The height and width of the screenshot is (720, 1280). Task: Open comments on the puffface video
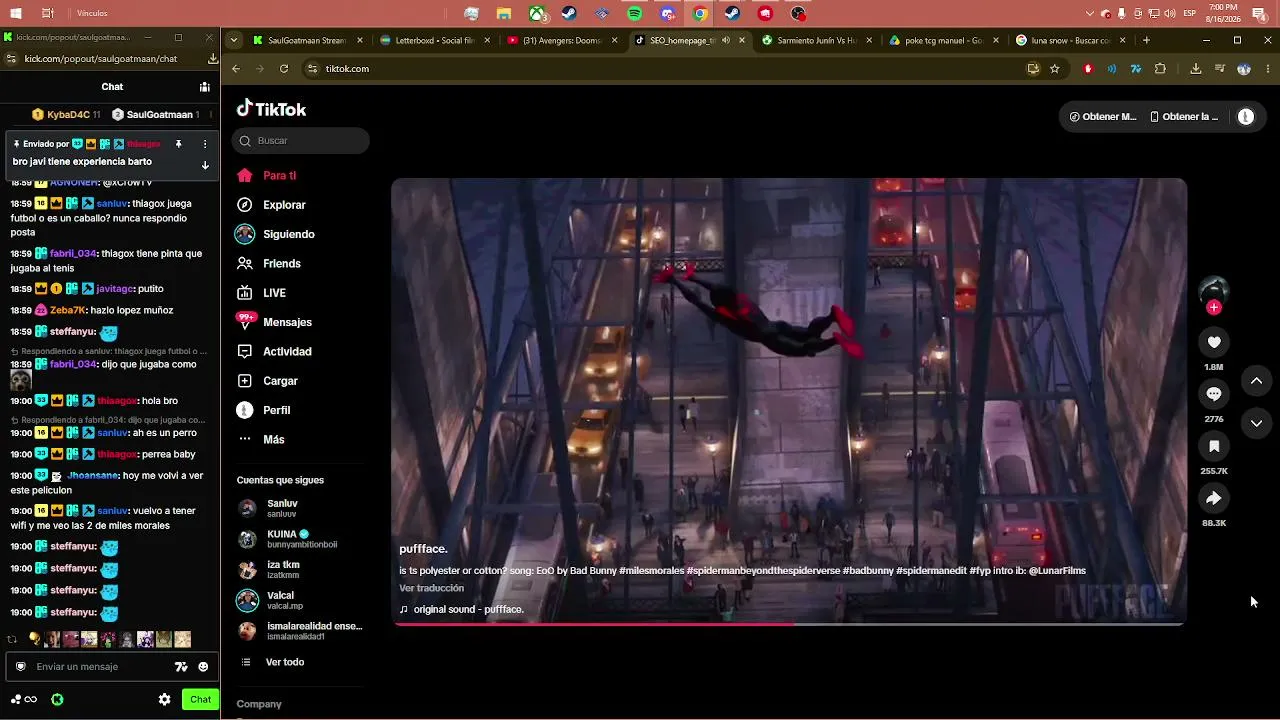click(1214, 394)
